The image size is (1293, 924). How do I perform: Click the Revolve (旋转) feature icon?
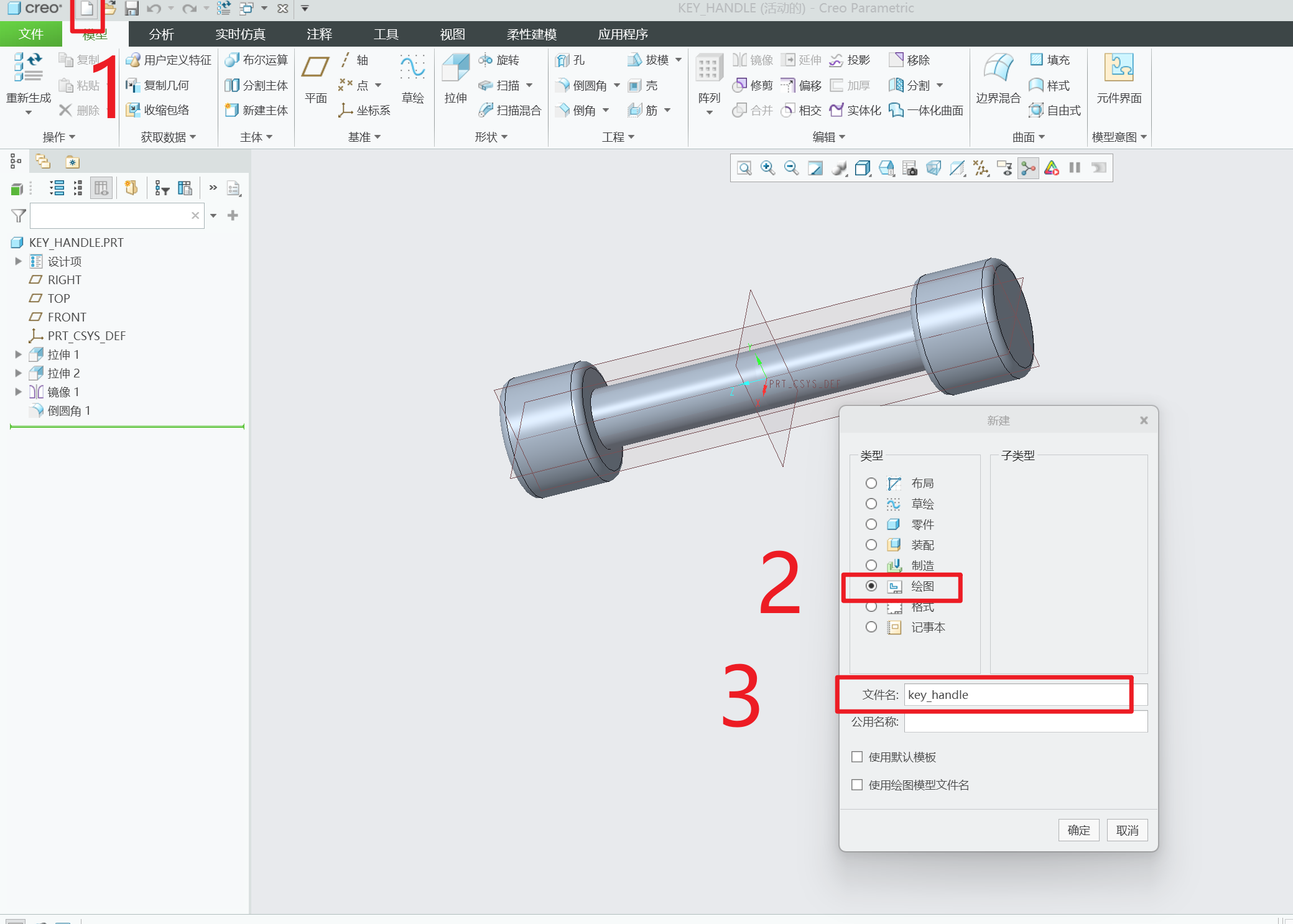coord(486,60)
